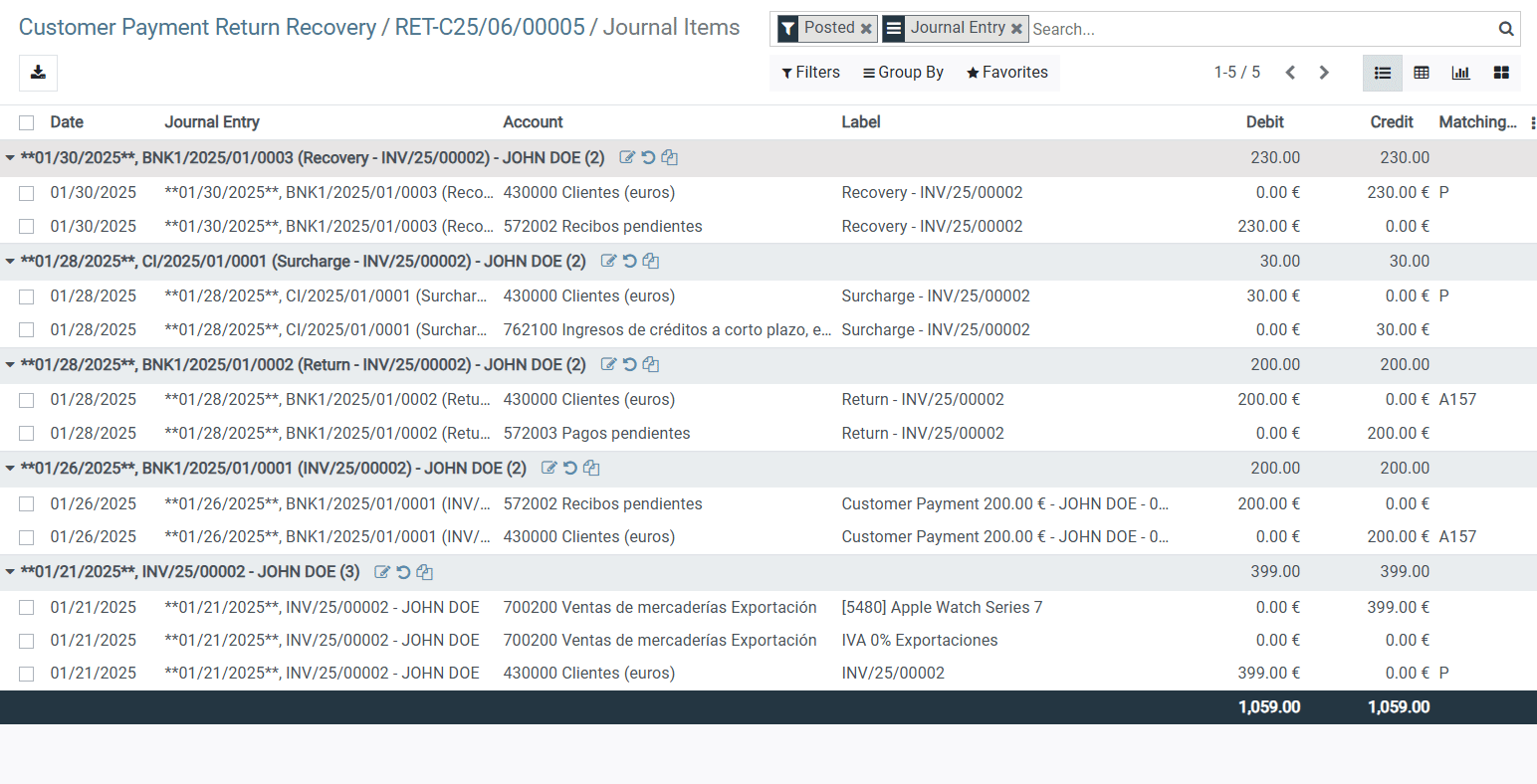Open the Favorites menu

(1006, 73)
